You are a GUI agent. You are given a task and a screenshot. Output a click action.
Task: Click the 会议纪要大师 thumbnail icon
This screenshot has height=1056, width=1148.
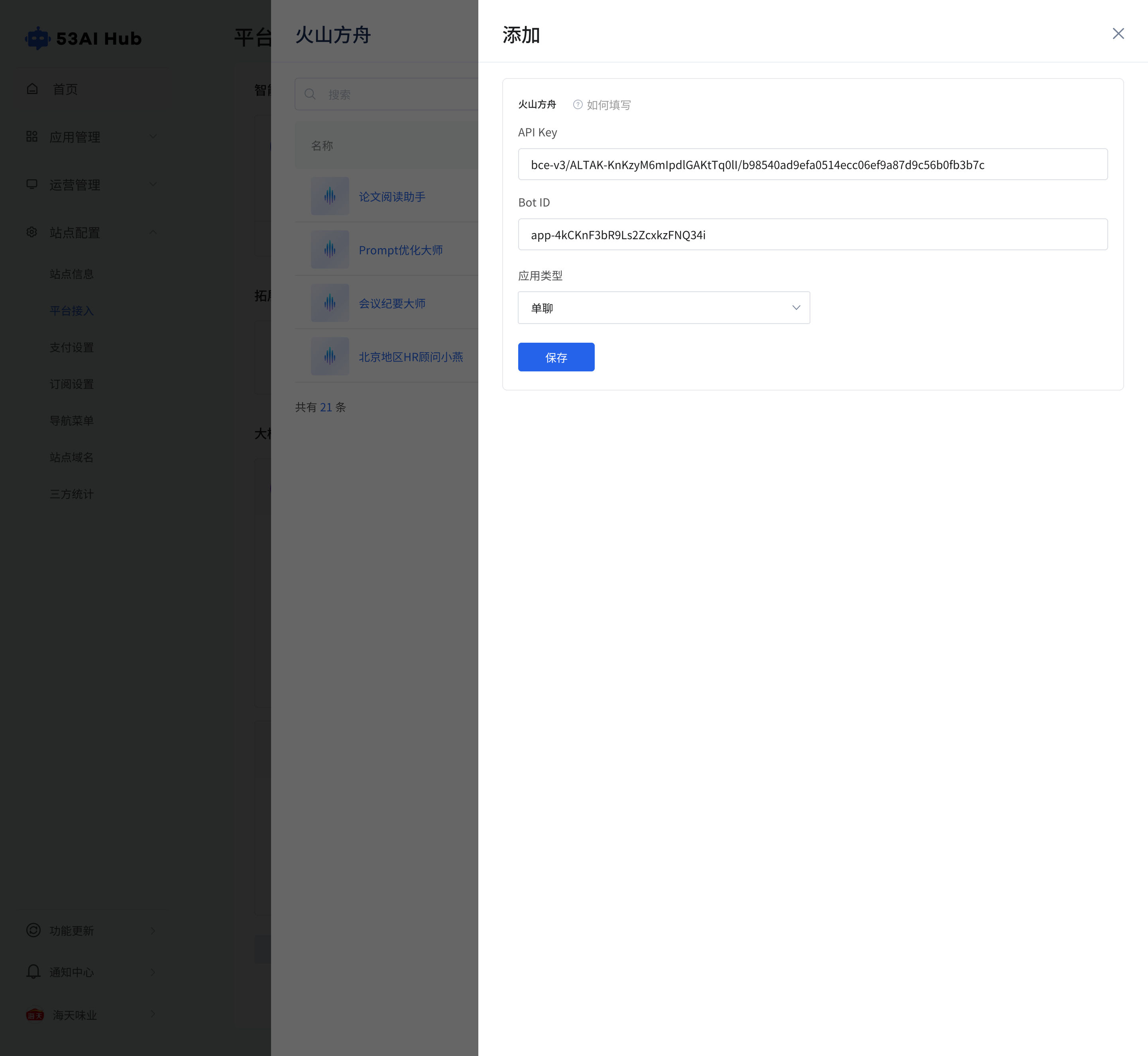coord(330,303)
